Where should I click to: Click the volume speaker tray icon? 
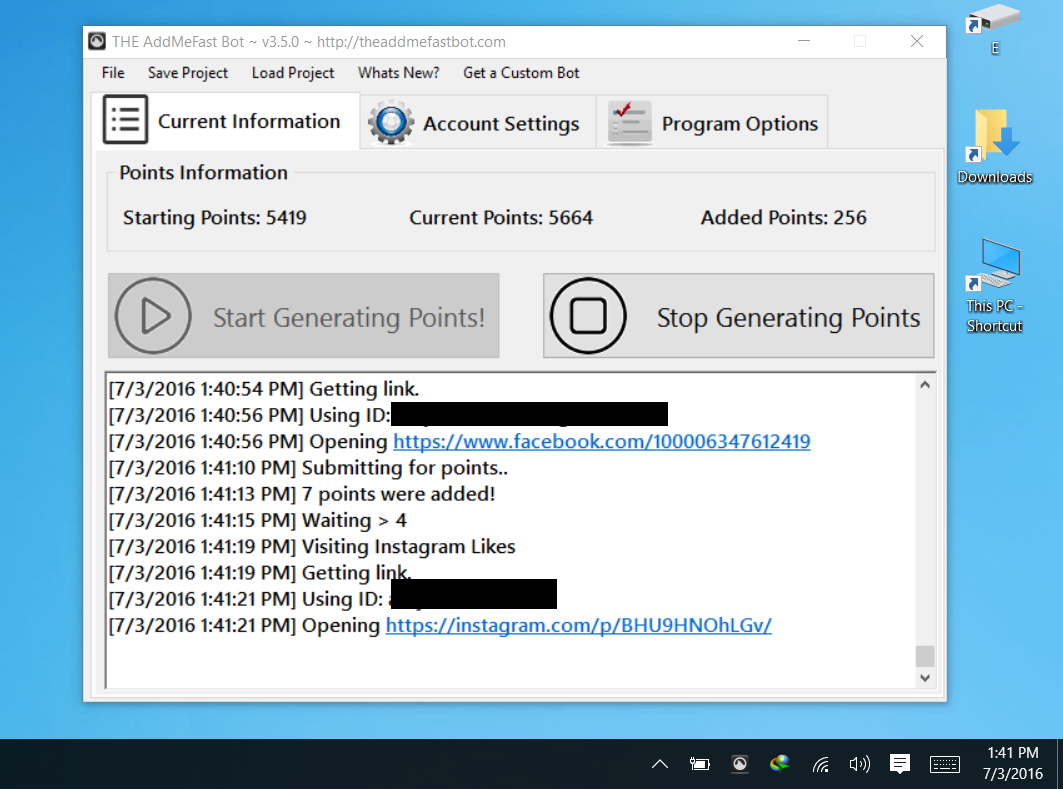[x=860, y=765]
